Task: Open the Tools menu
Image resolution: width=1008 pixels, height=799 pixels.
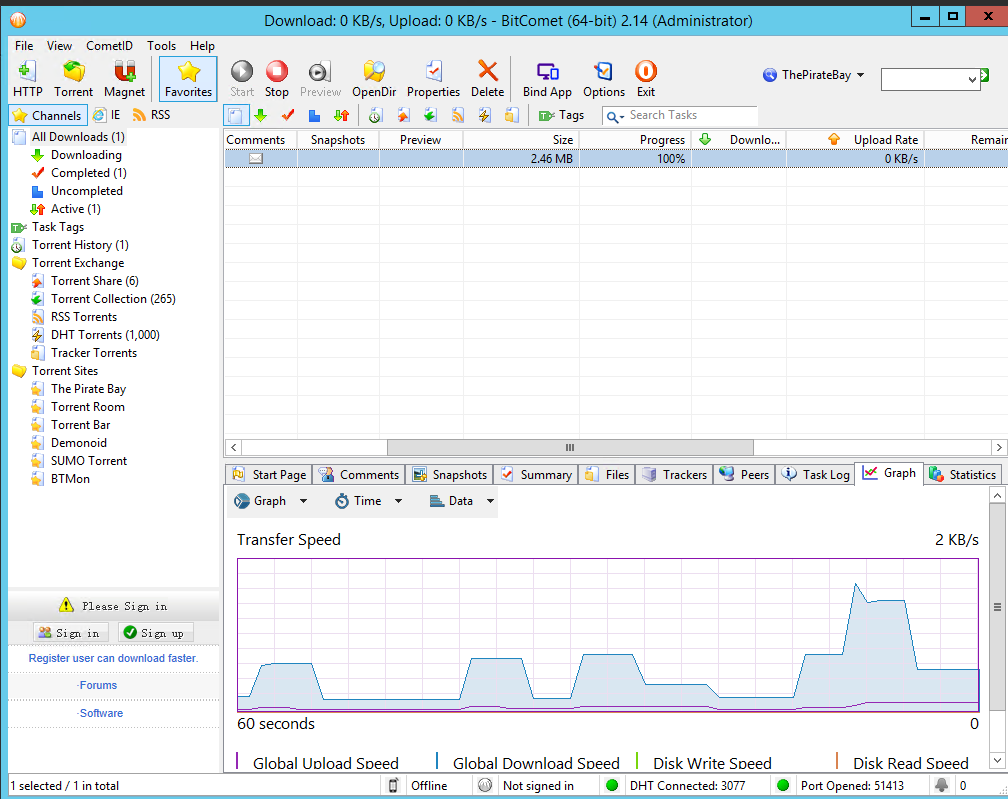Action: (x=161, y=46)
